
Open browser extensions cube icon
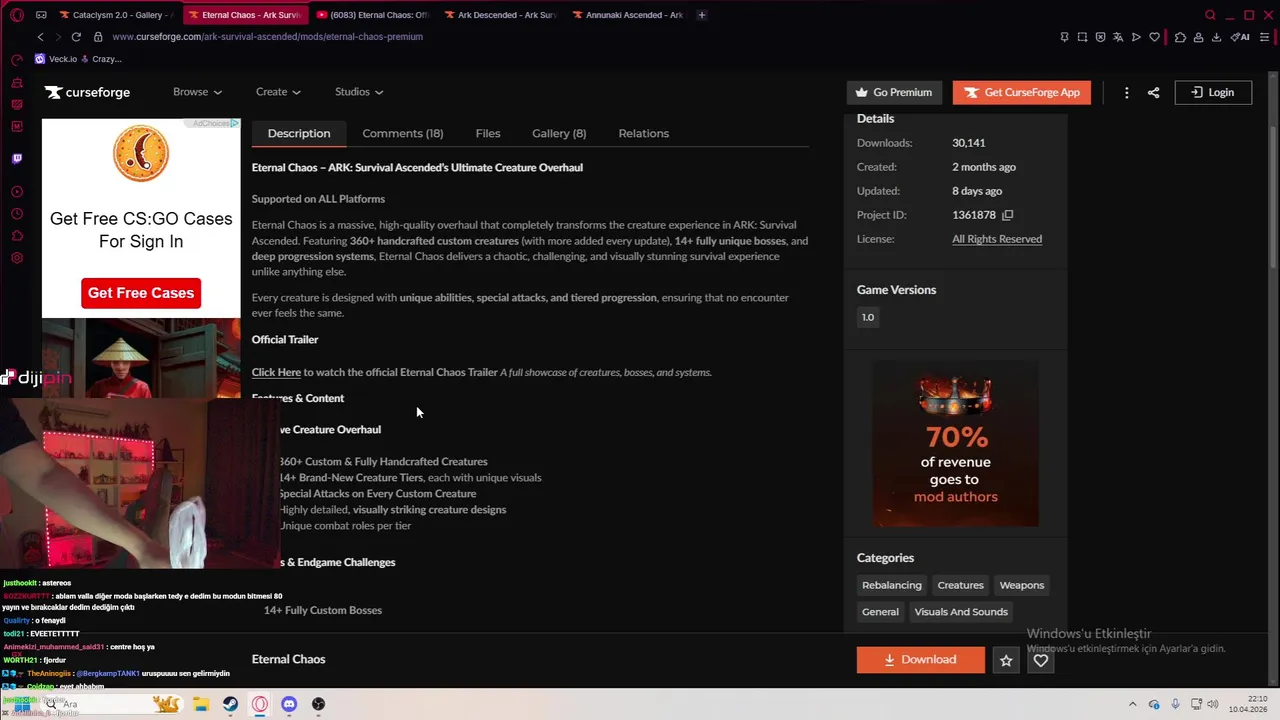click(x=1180, y=37)
